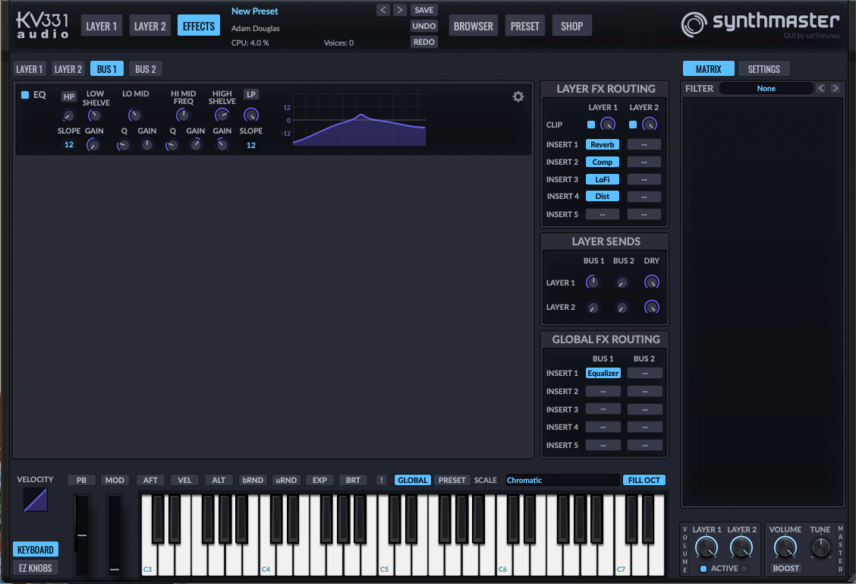
Task: Click the Save button
Action: [424, 10]
